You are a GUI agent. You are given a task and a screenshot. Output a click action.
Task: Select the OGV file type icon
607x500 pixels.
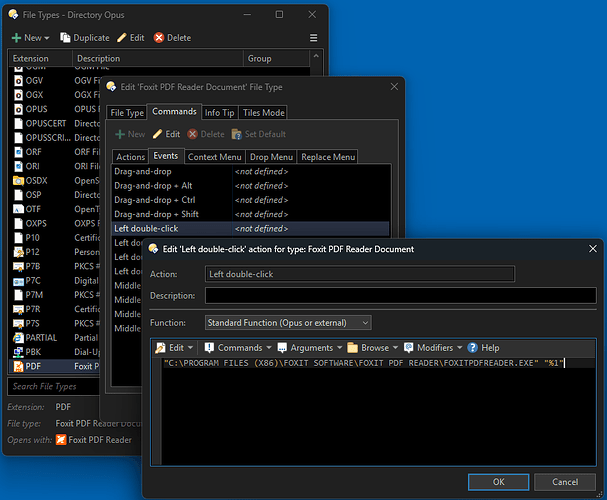click(x=18, y=81)
